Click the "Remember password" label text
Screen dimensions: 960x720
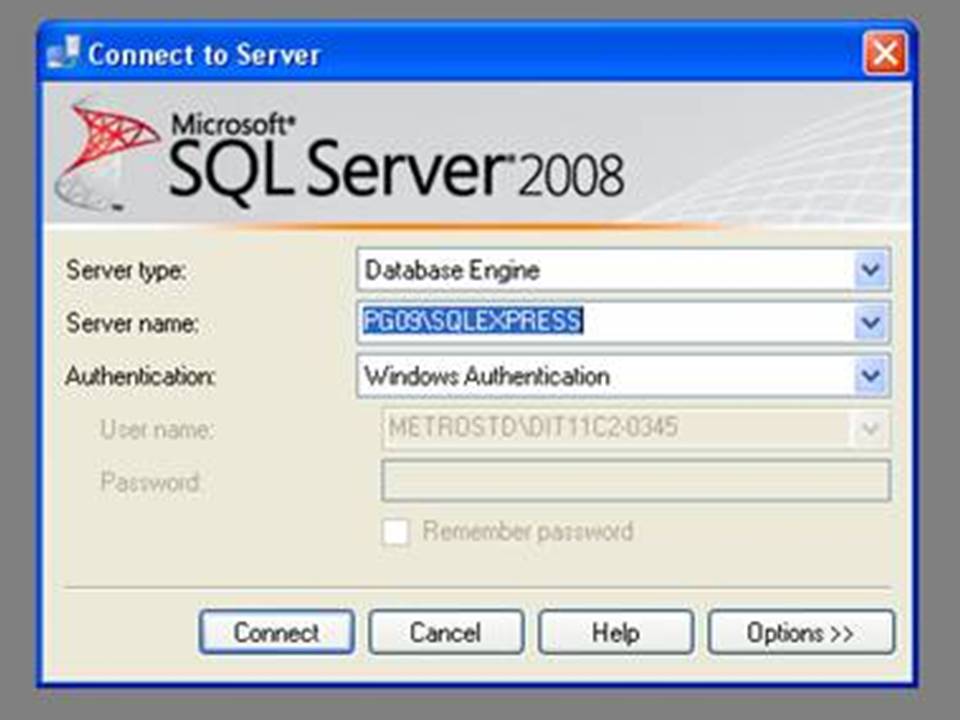click(528, 531)
